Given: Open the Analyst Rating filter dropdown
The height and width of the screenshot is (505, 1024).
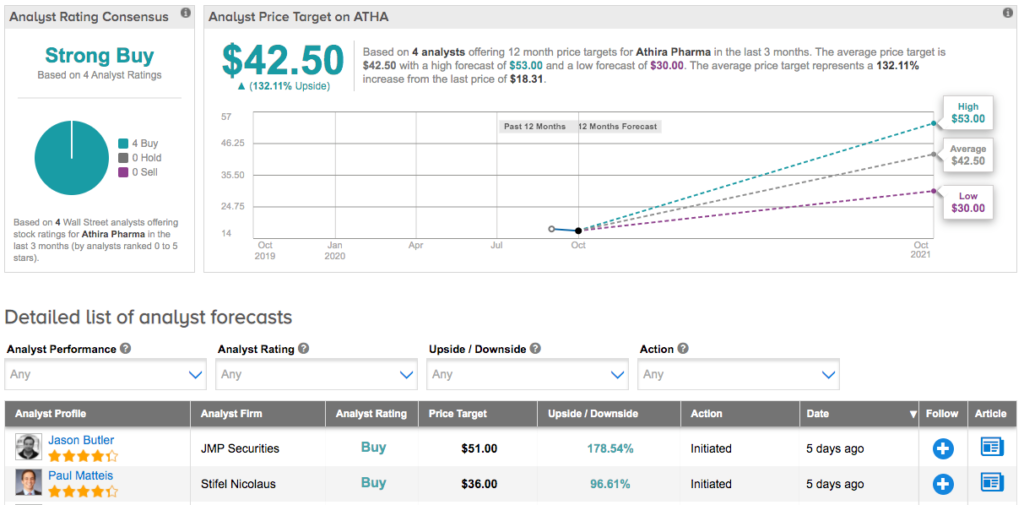Looking at the screenshot, I should pos(316,375).
